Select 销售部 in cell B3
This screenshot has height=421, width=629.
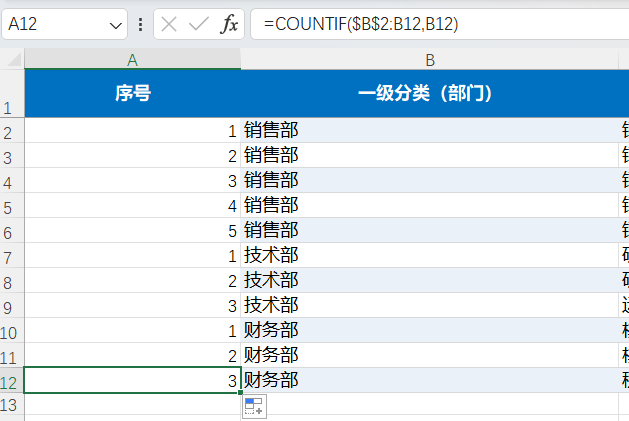pyautogui.click(x=430, y=155)
